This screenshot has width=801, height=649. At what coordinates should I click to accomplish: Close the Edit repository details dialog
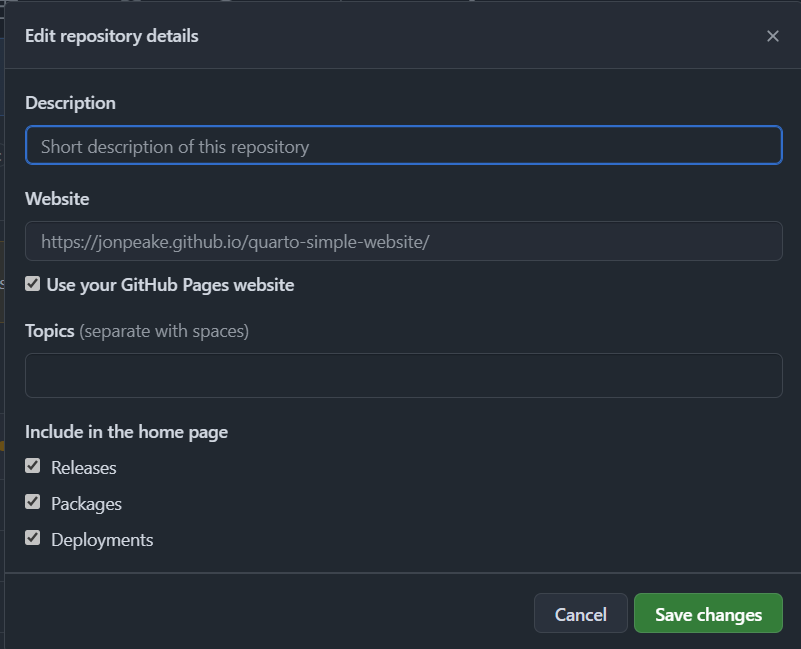772,36
